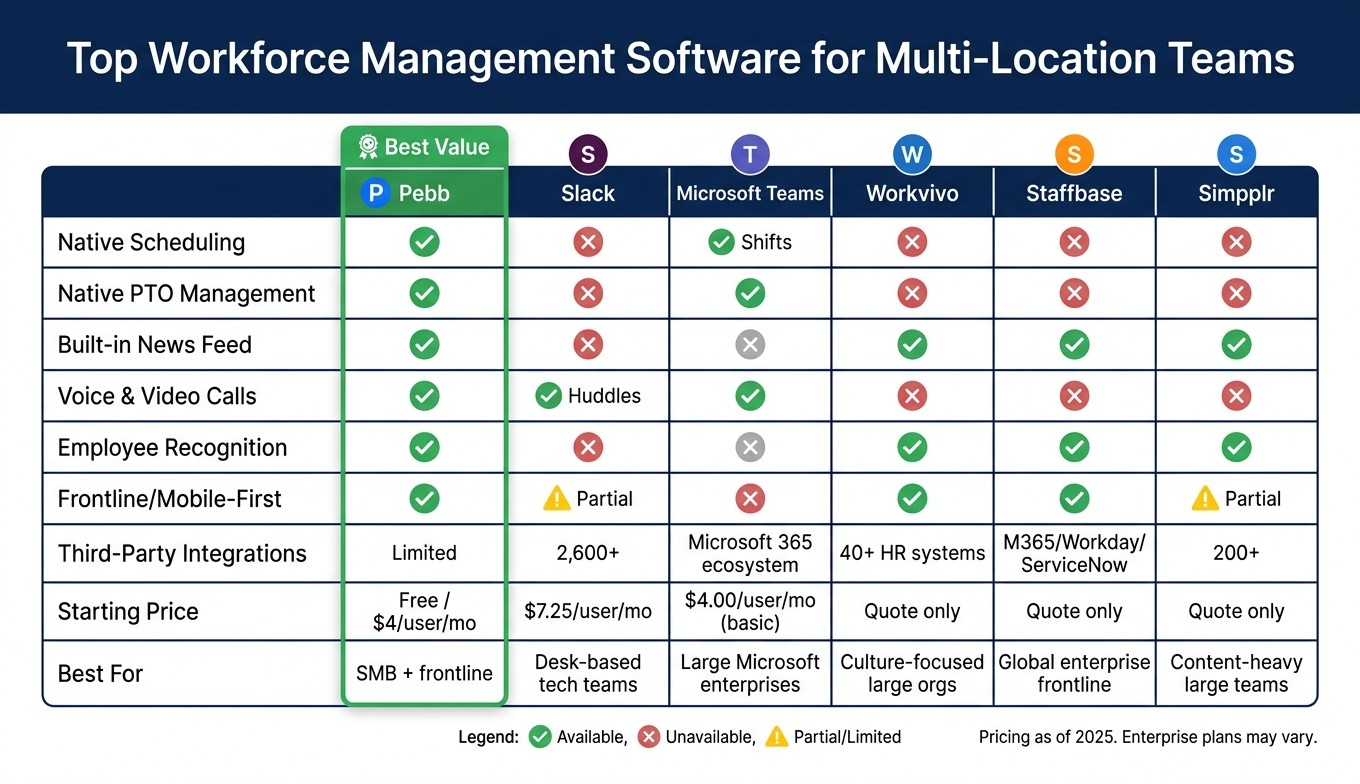Viewport: 1360px width, 784px height.
Task: Click the Staffbase orange S logo icon
Action: 1074,155
